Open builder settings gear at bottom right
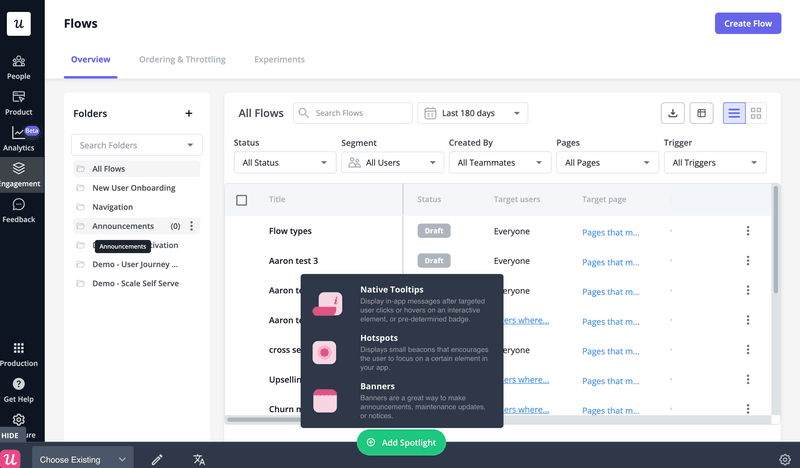 [x=785, y=459]
